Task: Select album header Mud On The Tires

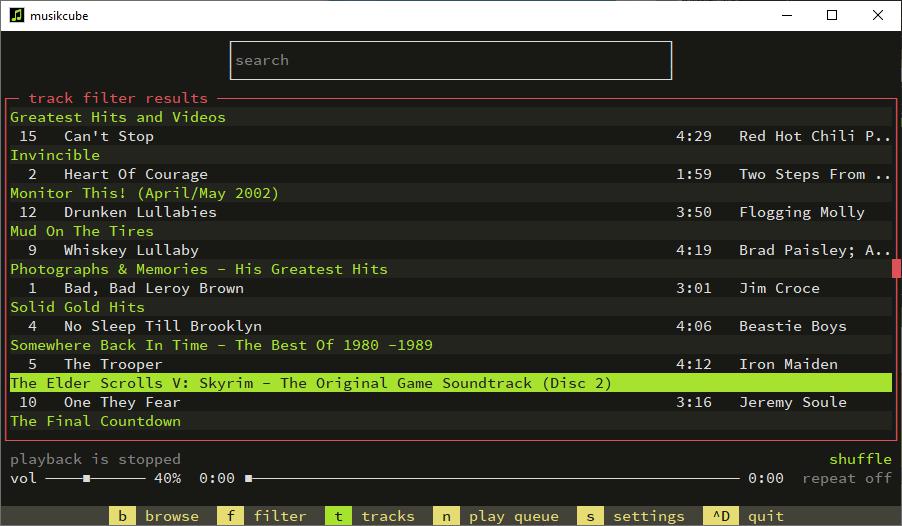Action: click(450, 231)
